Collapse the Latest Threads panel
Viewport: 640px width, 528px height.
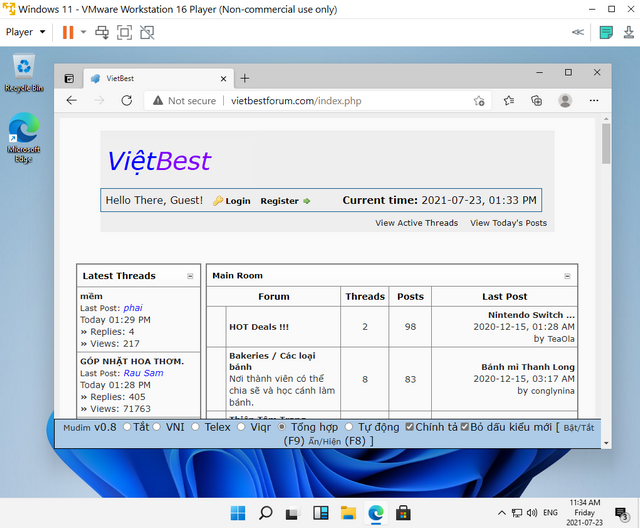(x=190, y=276)
